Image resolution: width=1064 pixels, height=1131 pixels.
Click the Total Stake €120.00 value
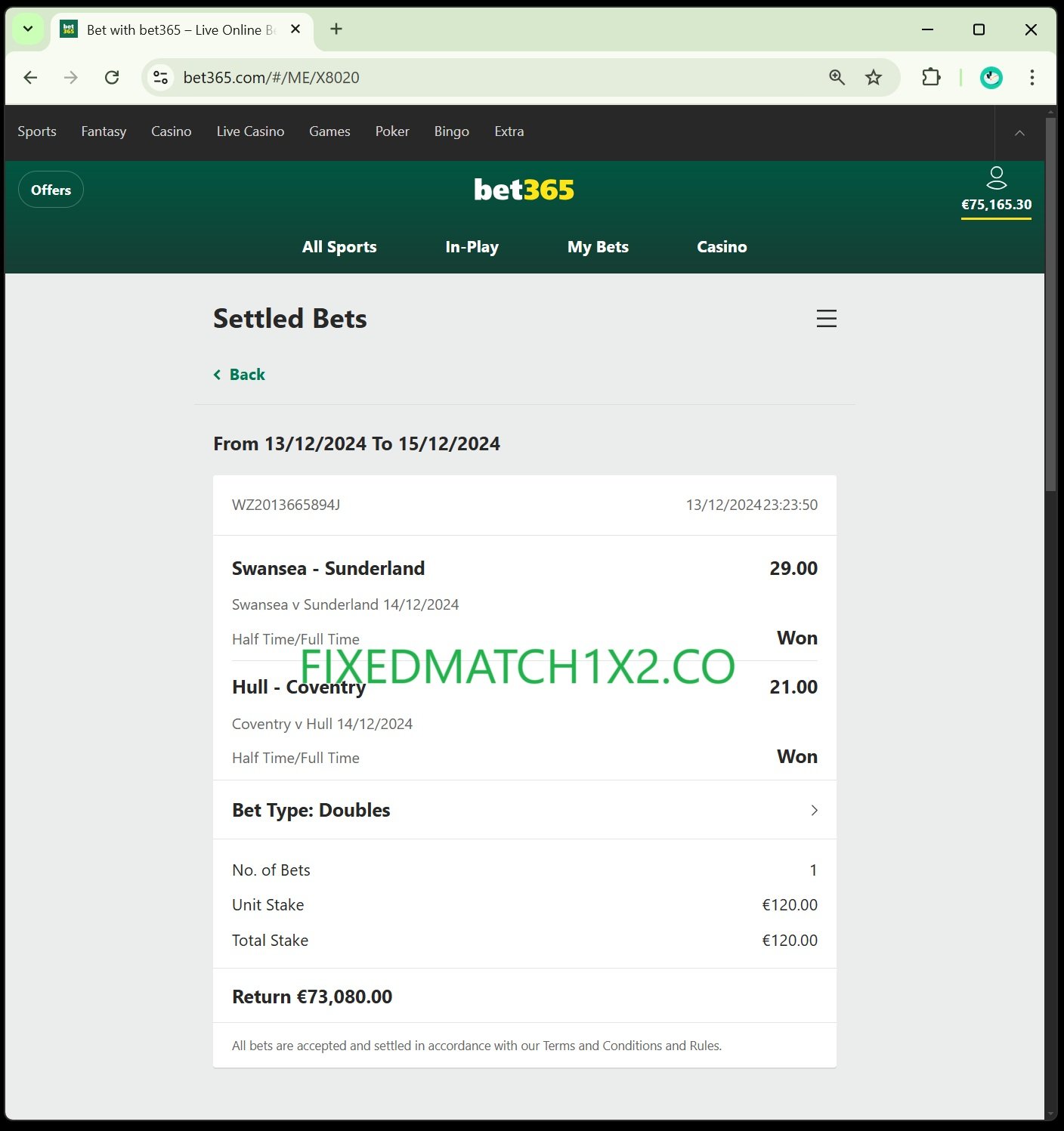(790, 941)
